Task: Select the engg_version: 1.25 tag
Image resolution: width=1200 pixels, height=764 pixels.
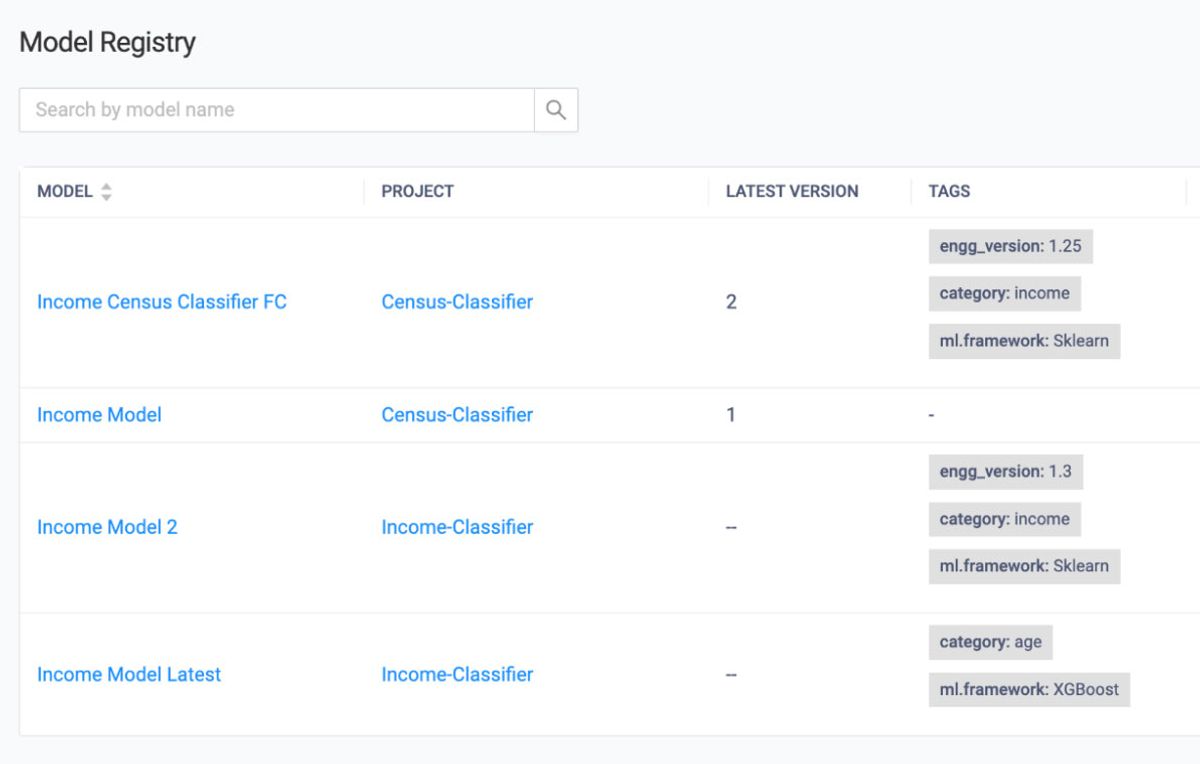Action: click(x=1010, y=246)
